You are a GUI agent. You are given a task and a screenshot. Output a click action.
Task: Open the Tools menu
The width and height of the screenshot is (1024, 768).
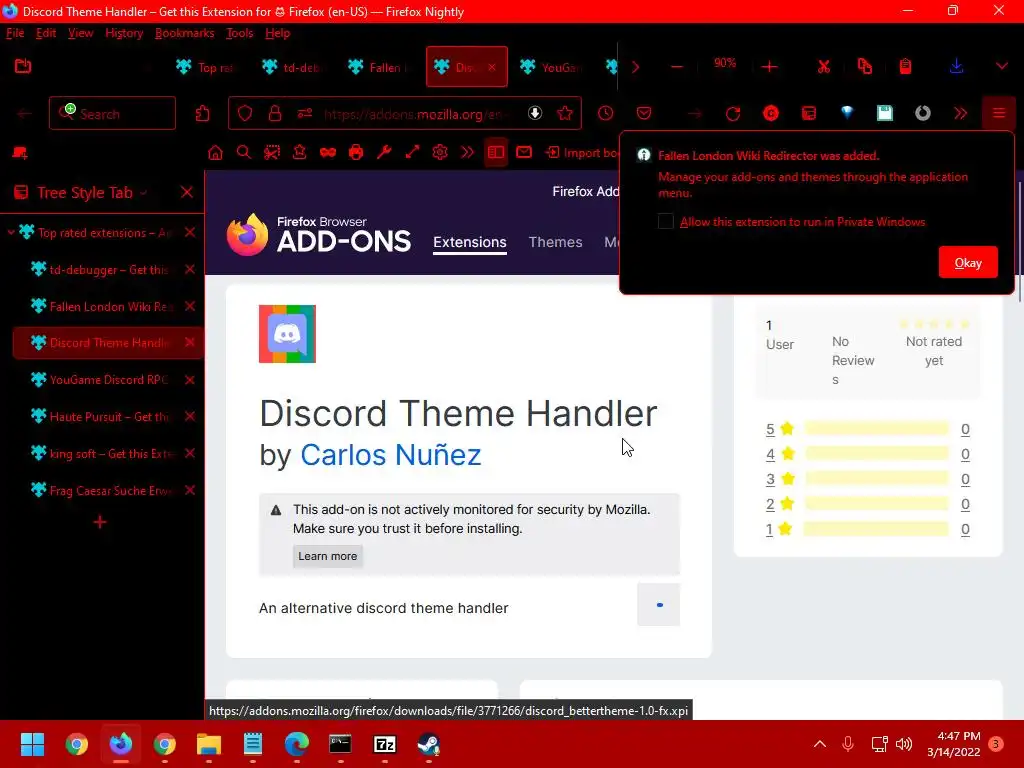(x=240, y=33)
